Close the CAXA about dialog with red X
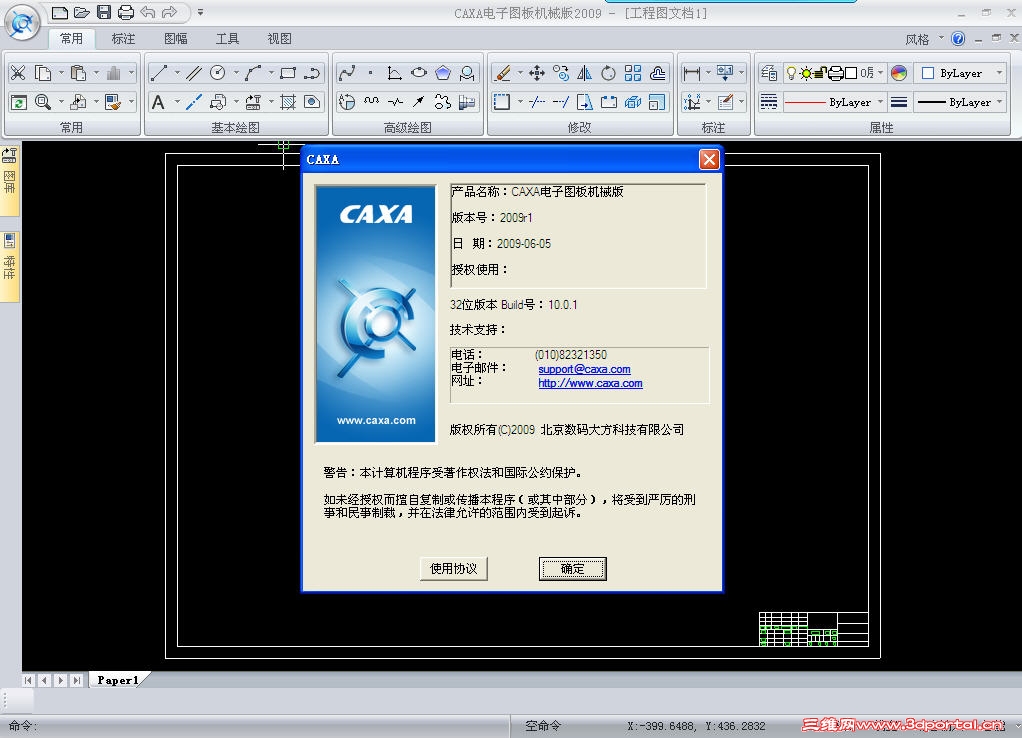 (709, 159)
